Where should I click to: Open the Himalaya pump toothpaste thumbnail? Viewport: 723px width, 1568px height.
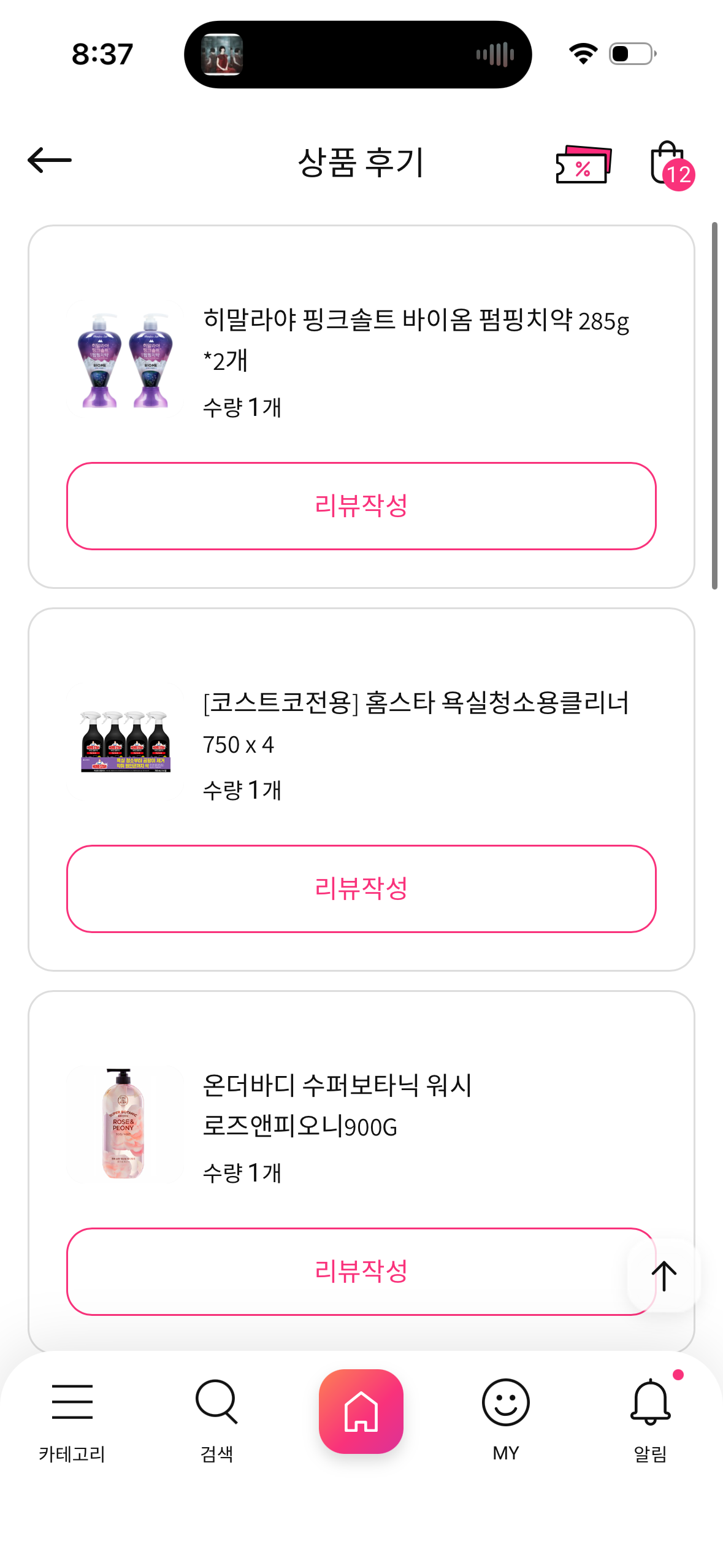coord(125,361)
